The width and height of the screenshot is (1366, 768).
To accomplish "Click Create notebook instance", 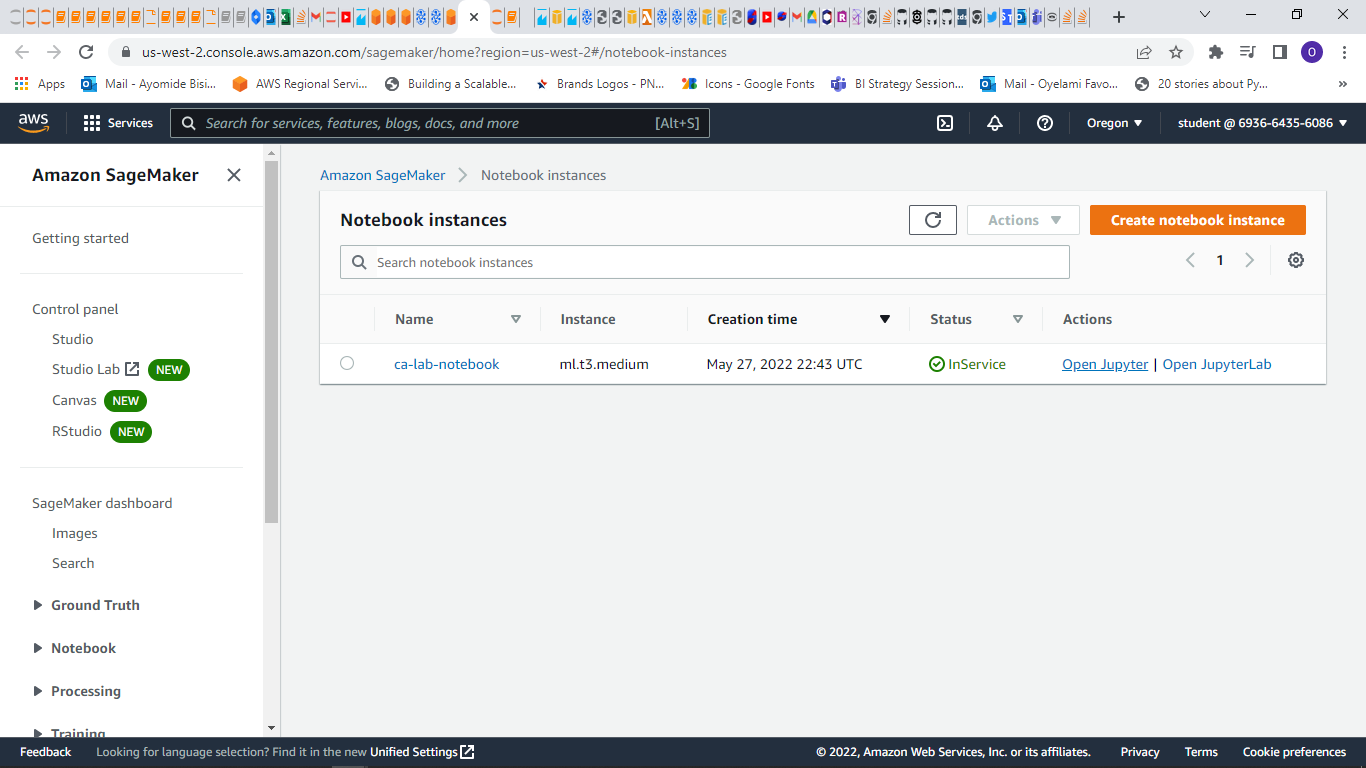I will [1197, 219].
